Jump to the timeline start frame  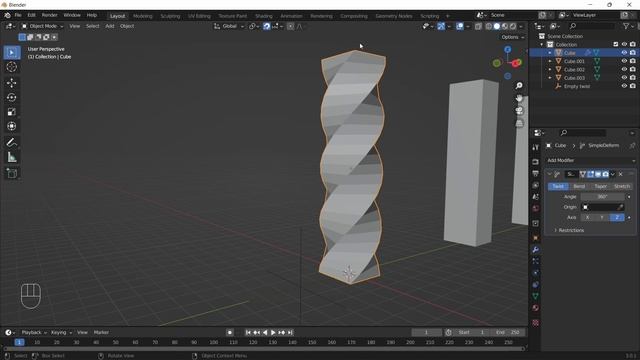(248, 333)
